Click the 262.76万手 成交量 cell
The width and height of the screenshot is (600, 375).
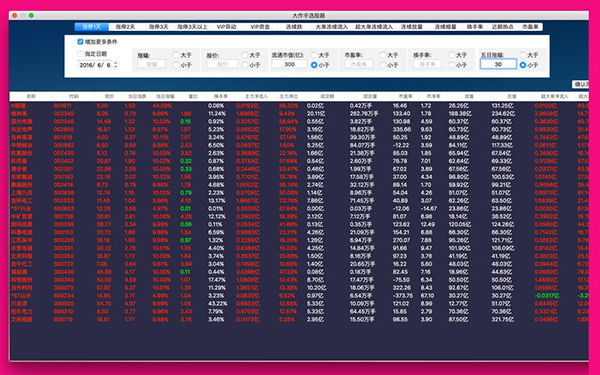pyautogui.click(x=364, y=114)
